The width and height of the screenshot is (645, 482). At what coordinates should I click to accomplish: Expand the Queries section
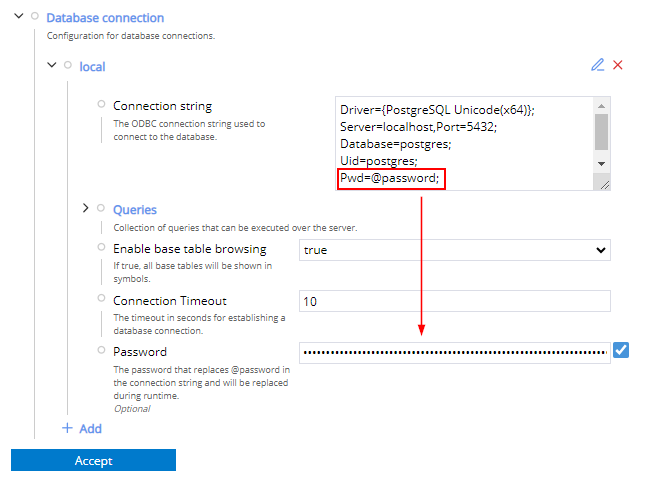(x=86, y=209)
